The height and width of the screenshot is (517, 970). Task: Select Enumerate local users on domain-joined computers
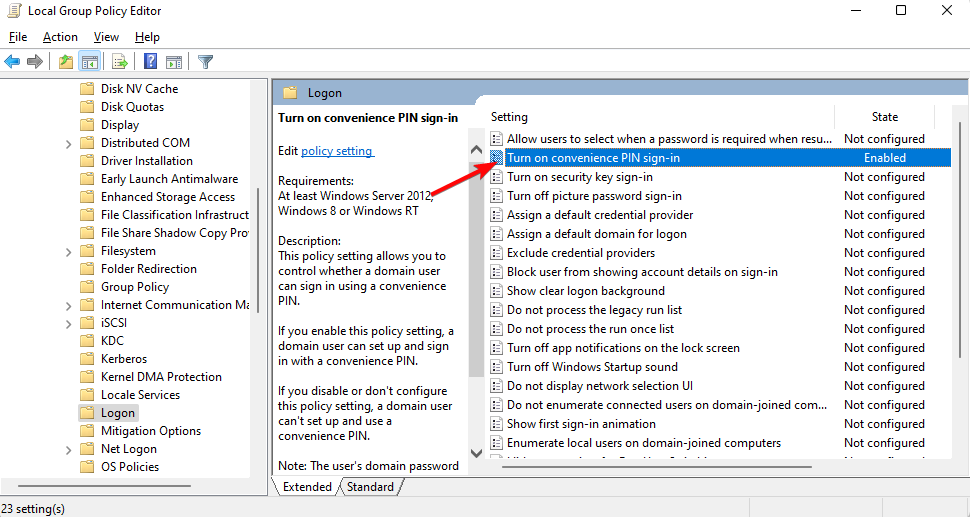pos(643,443)
